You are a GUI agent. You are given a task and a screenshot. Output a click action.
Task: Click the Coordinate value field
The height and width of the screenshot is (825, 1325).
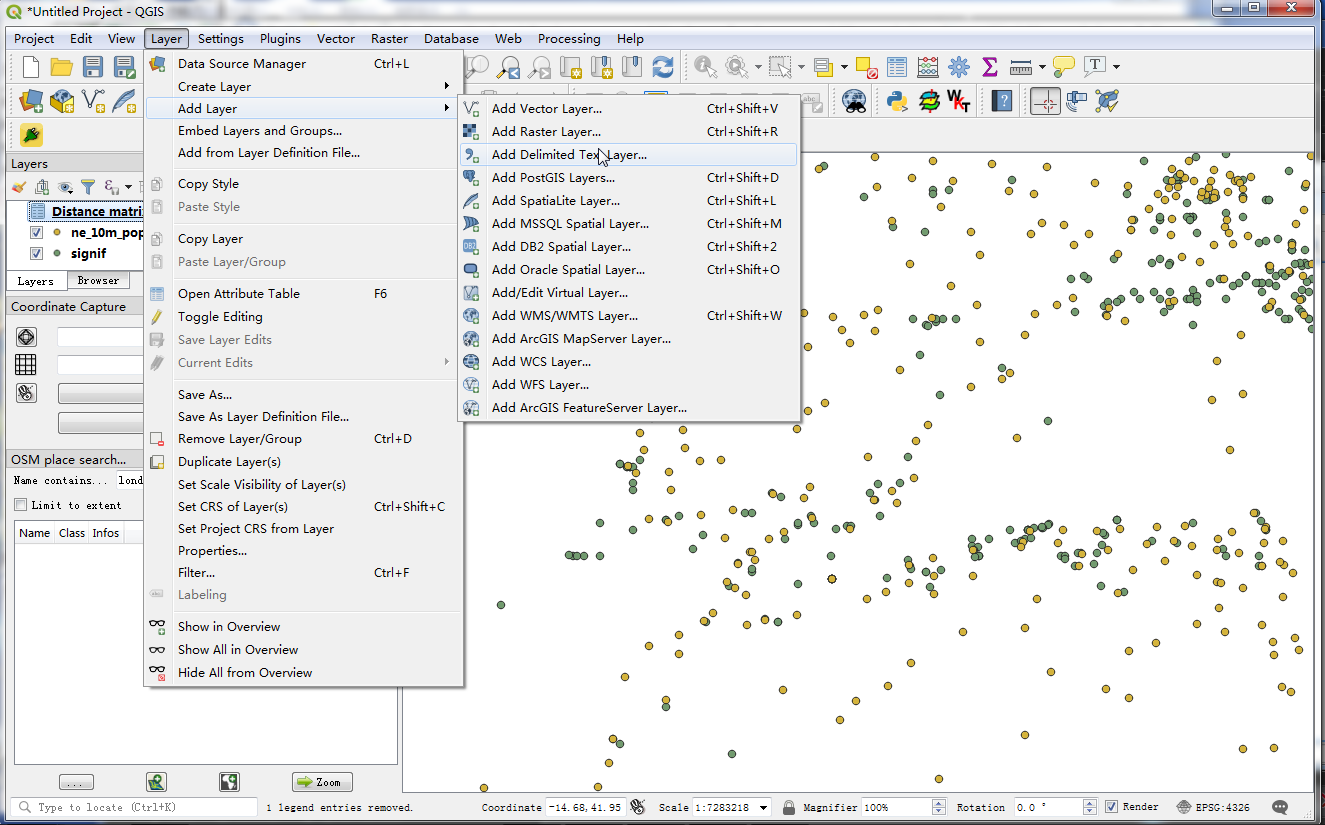(x=587, y=807)
